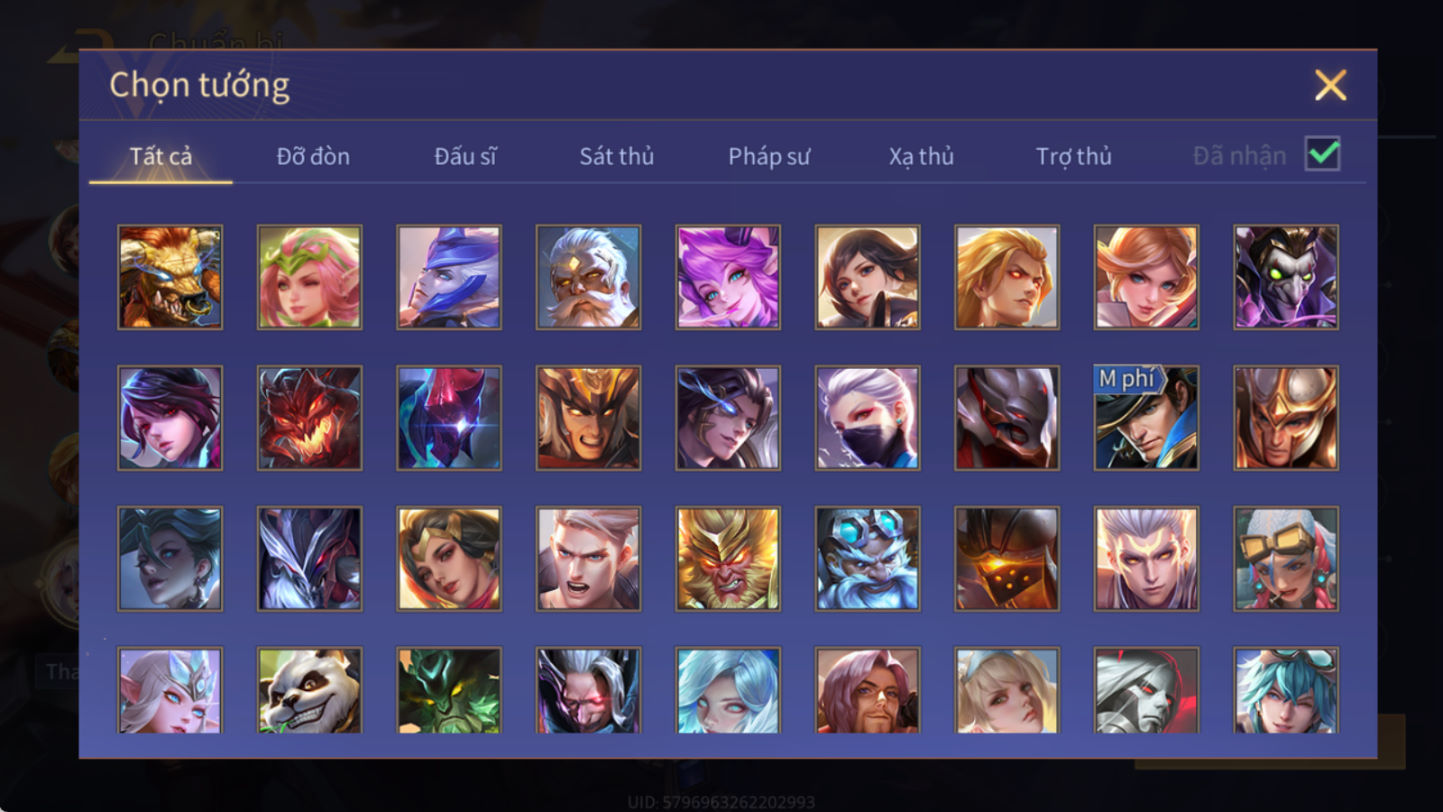1443x812 pixels.
Task: Select the green-eyed purple jester hero
Action: coord(1286,277)
